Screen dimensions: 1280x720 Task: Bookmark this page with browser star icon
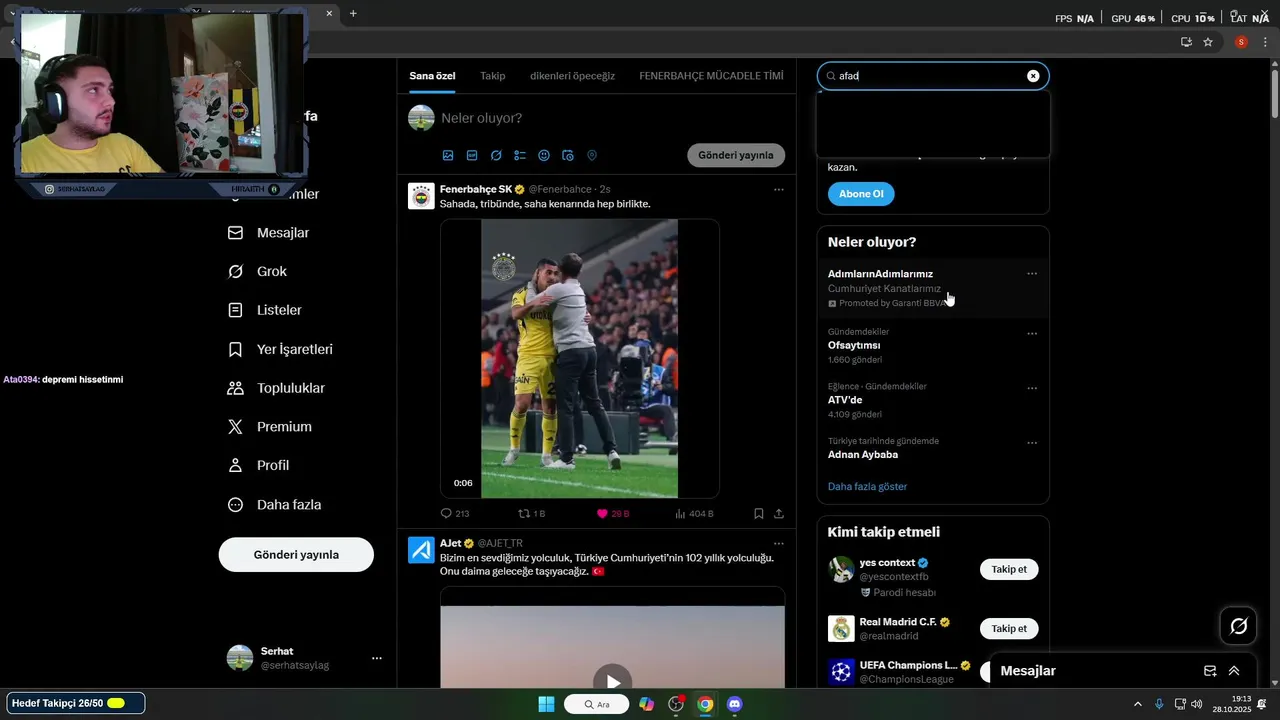click(x=1208, y=42)
